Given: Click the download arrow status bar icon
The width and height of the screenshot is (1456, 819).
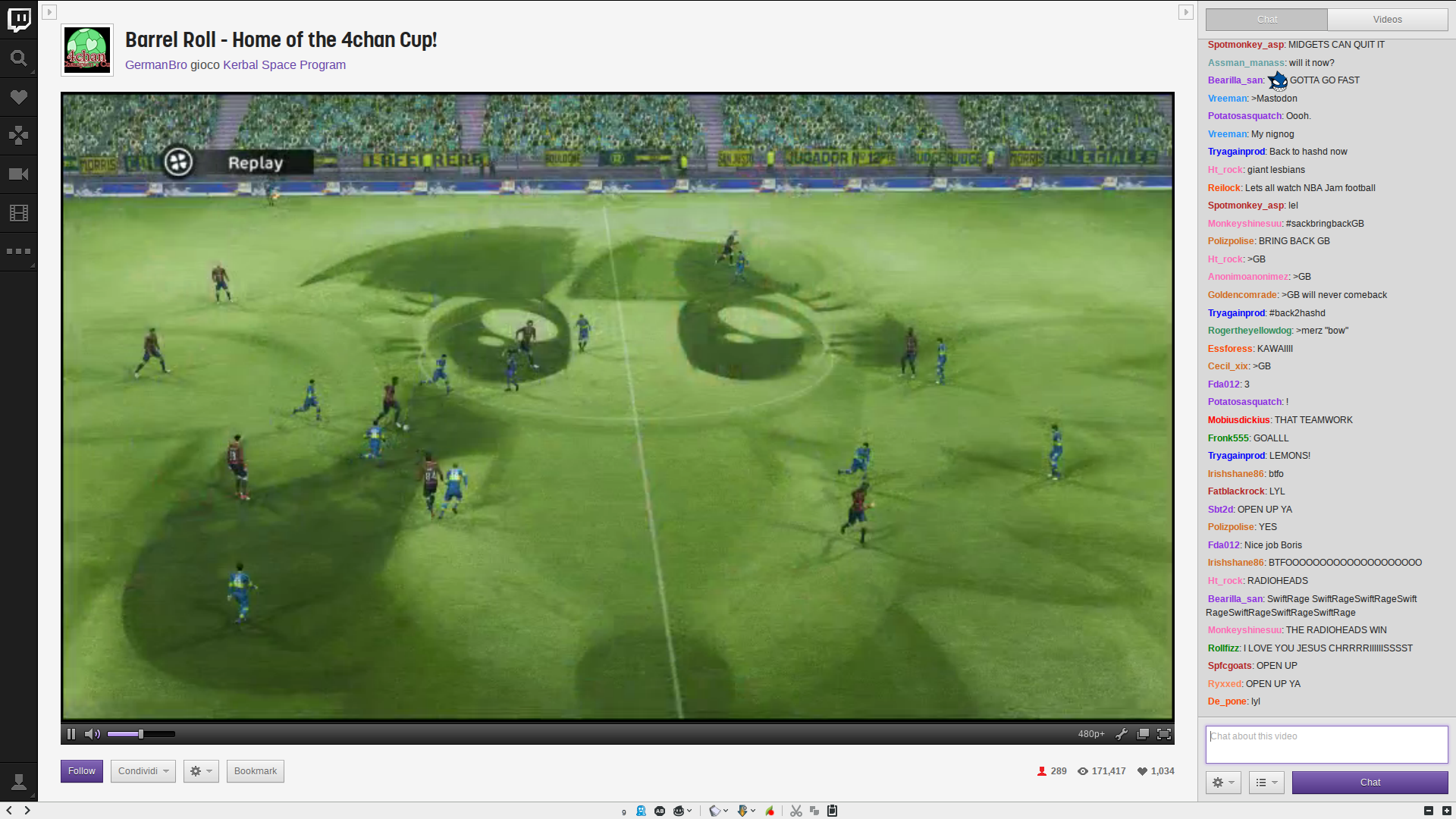Looking at the screenshot, I should 742,811.
